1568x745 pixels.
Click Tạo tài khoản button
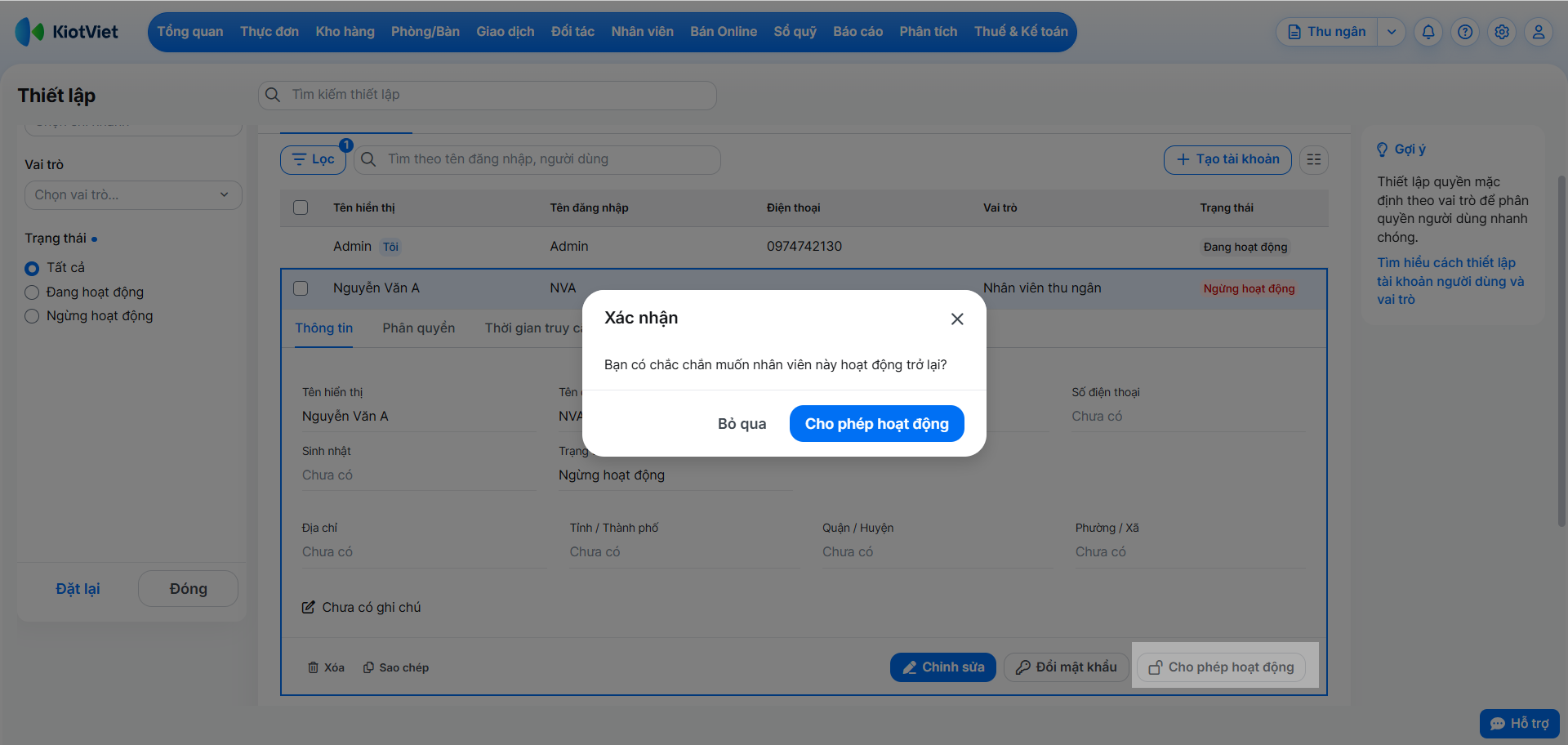click(1227, 159)
